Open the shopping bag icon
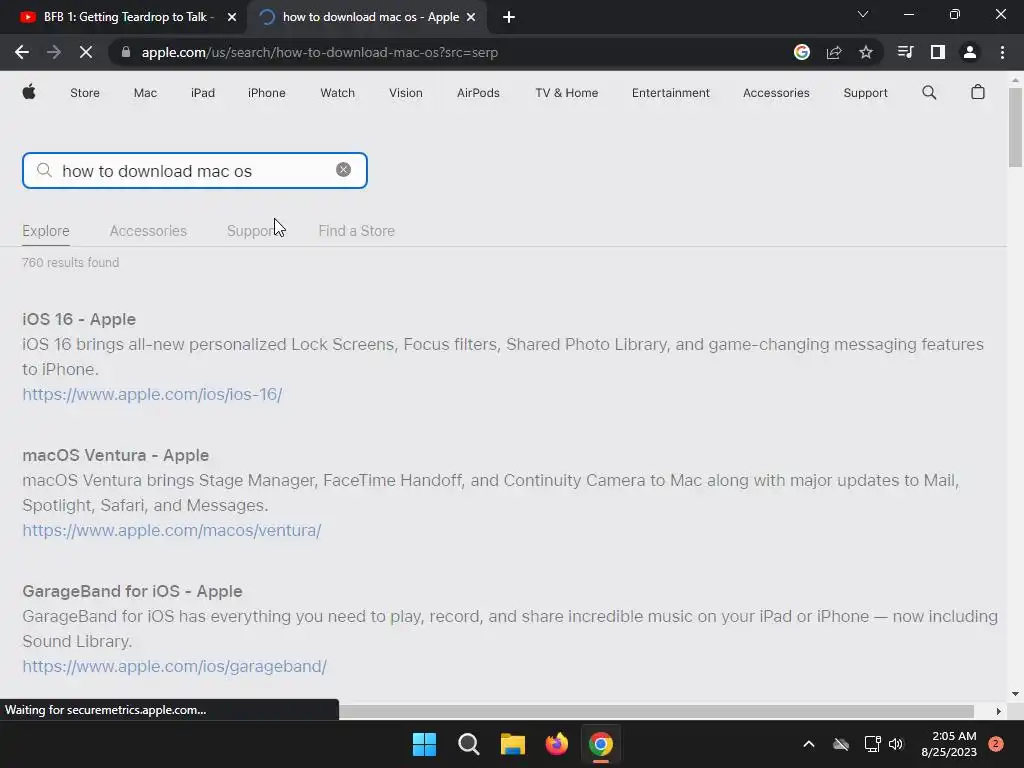 pyautogui.click(x=977, y=92)
